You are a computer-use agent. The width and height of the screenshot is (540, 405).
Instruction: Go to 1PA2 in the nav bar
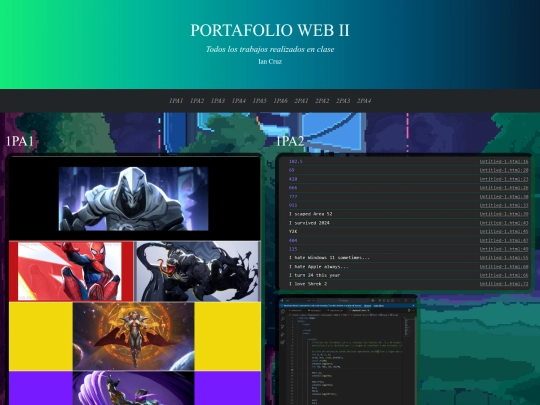pos(197,101)
